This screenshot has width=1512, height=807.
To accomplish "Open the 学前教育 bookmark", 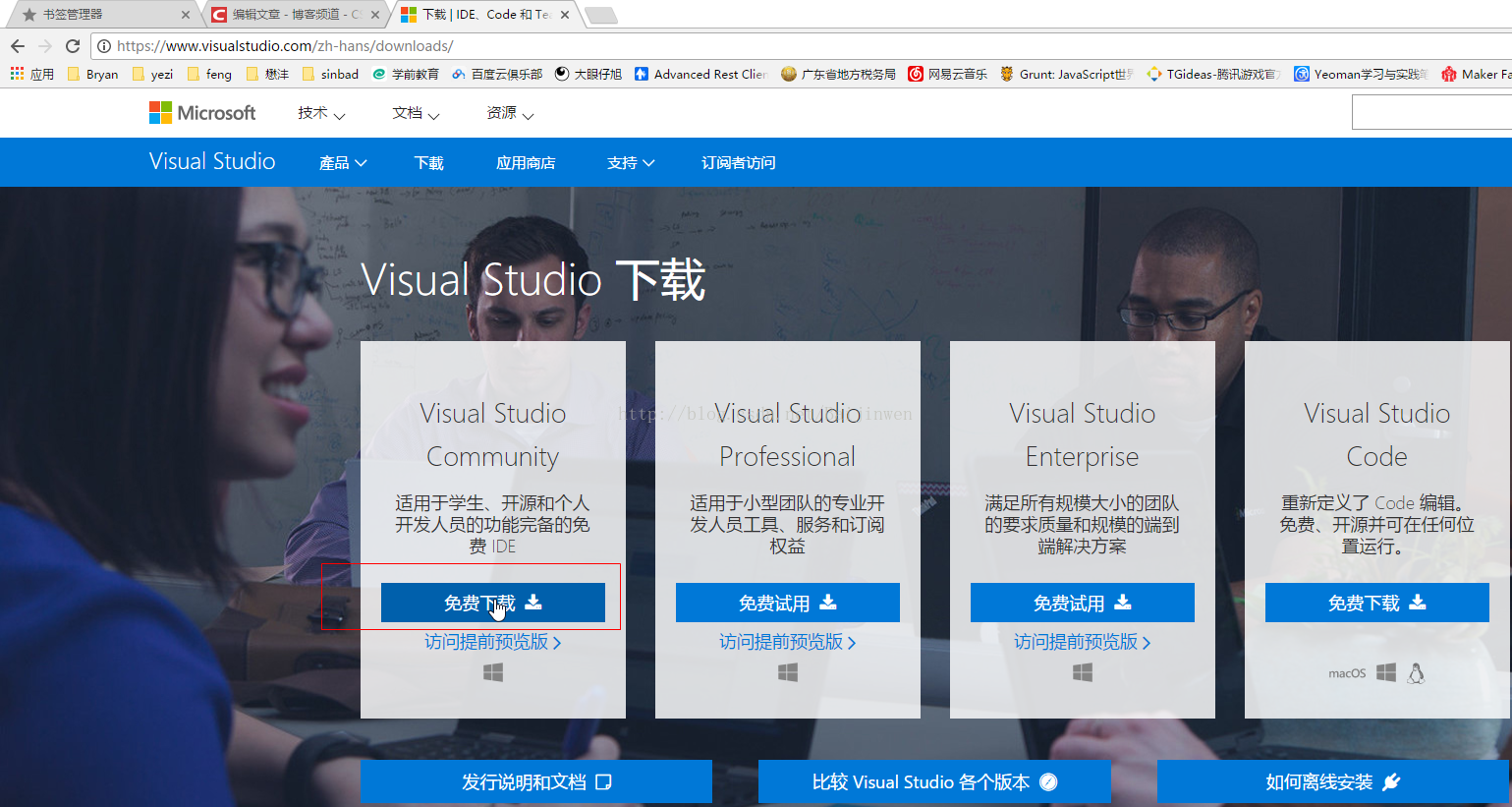I will pos(406,74).
